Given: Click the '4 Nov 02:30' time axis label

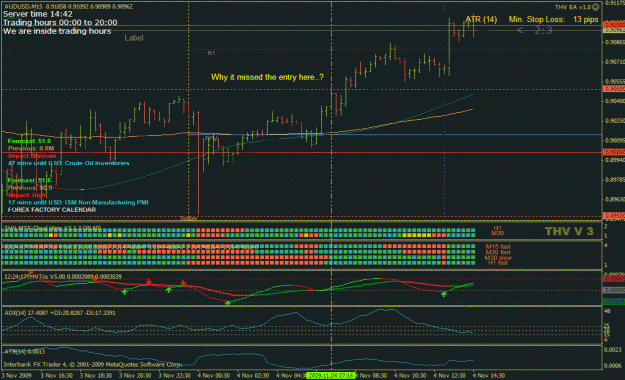Looking at the screenshot, I should click(253, 376).
